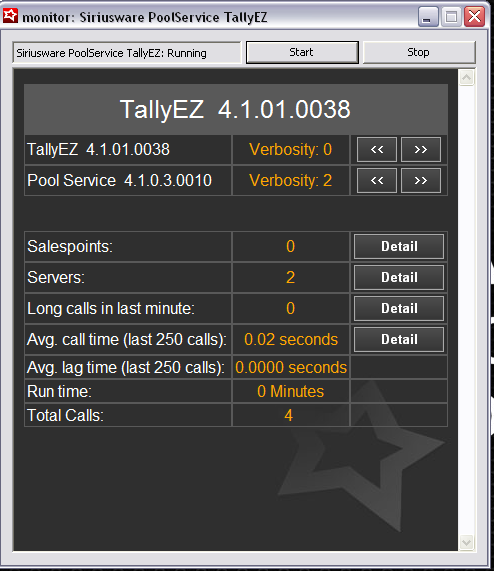Viewport: 494px width, 571px height.
Task: Click the 'Salespoints:' label
Action: pyautogui.click(x=70, y=247)
